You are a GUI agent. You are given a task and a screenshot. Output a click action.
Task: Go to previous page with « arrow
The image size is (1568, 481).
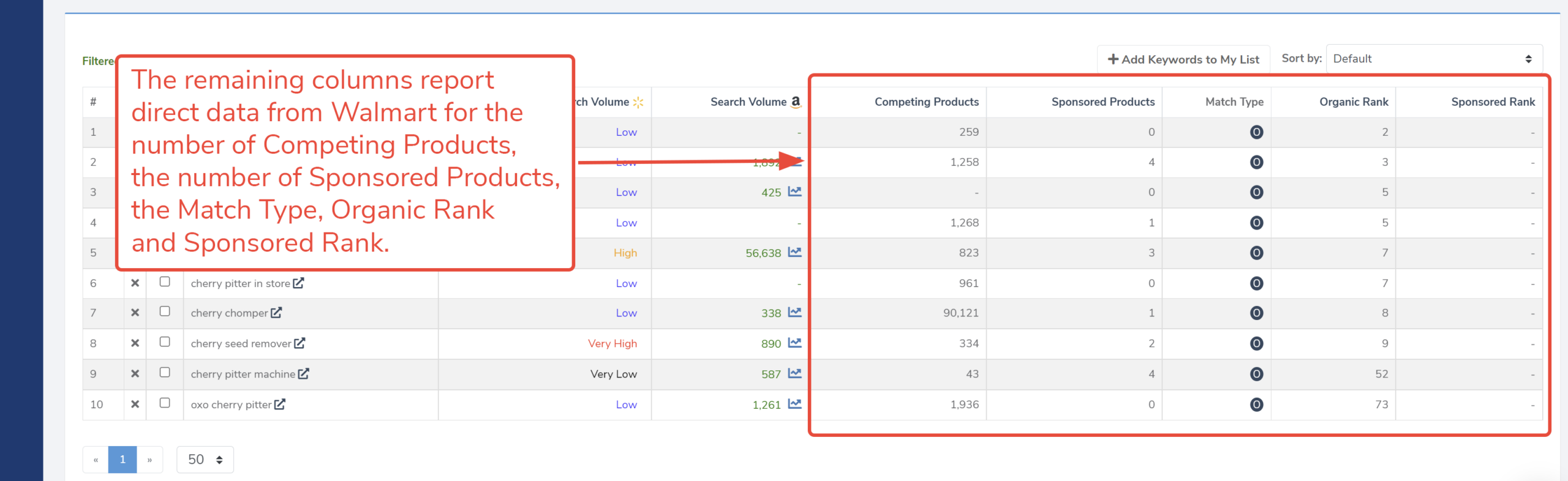(96, 460)
